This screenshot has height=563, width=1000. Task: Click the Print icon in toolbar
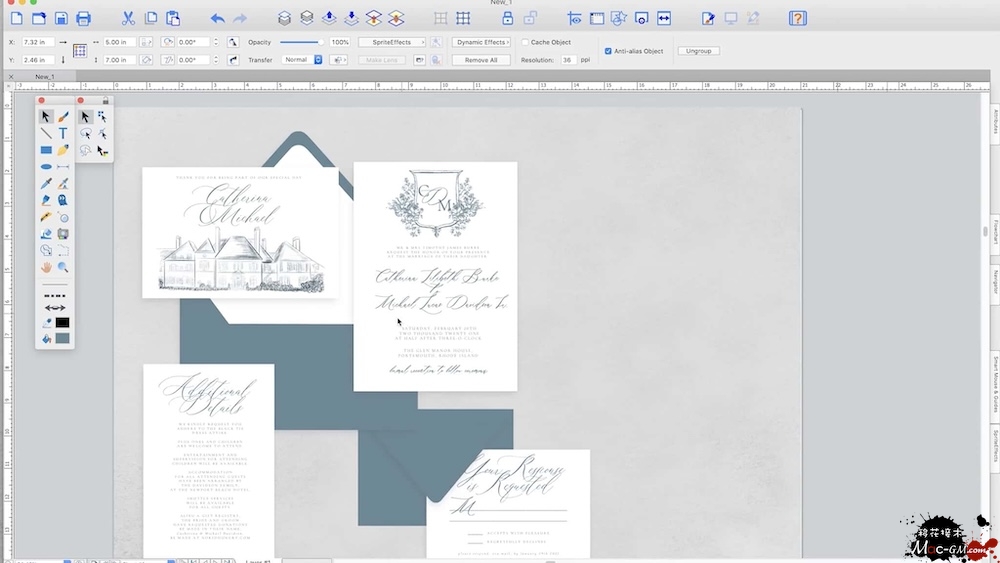coord(83,18)
